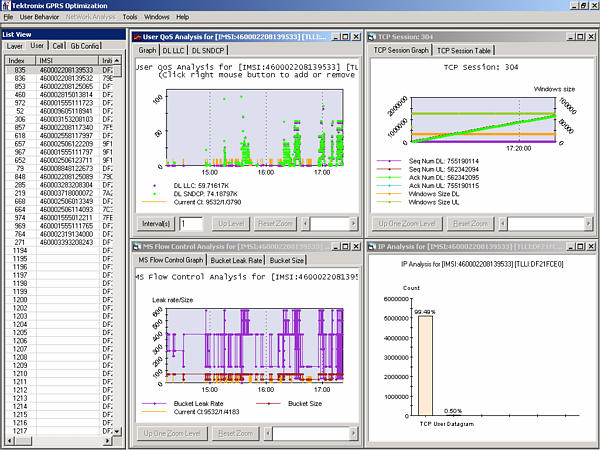Click the User QoS Analysis window icon
Screen dimensions: 600x450
click(x=137, y=37)
